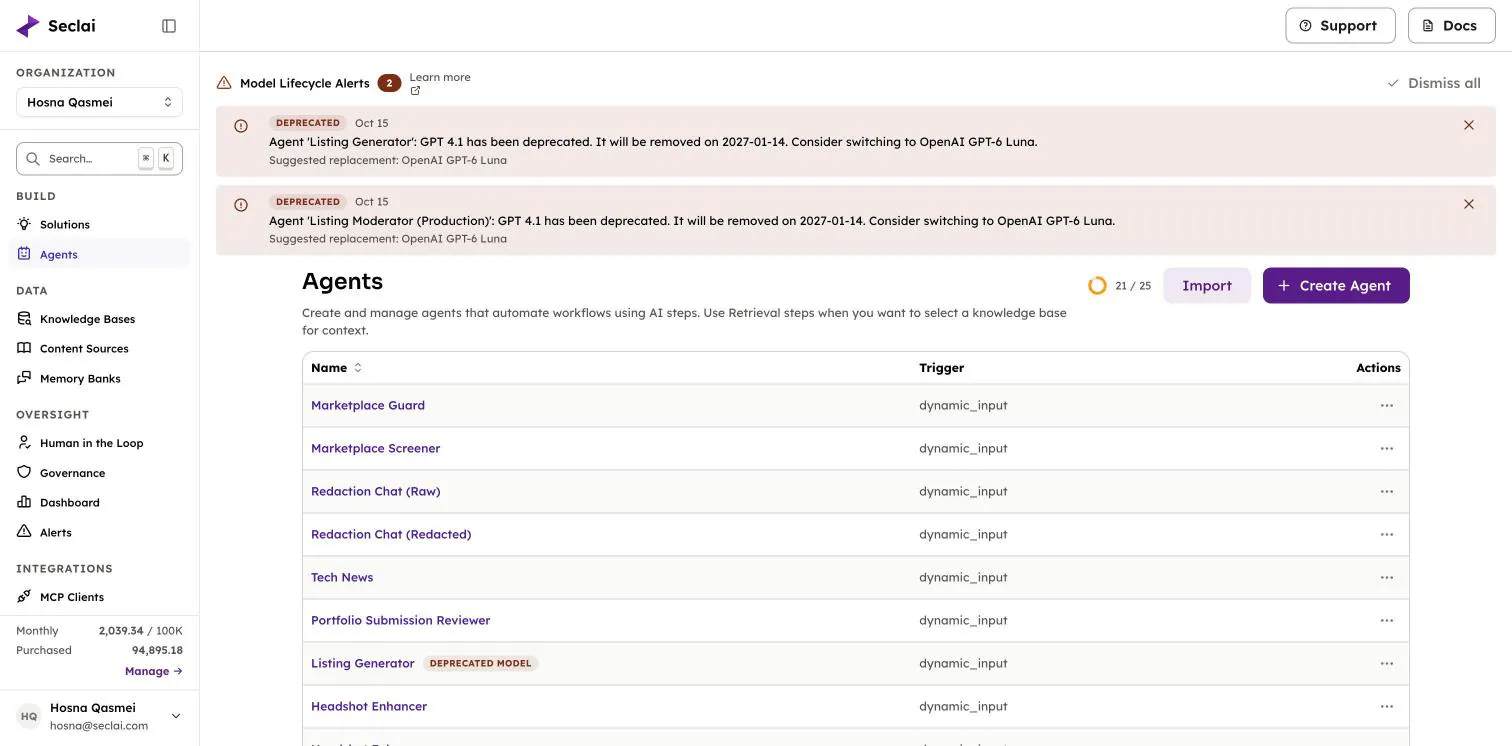Focus the sidebar Search field
1512x746 pixels.
coord(99,159)
